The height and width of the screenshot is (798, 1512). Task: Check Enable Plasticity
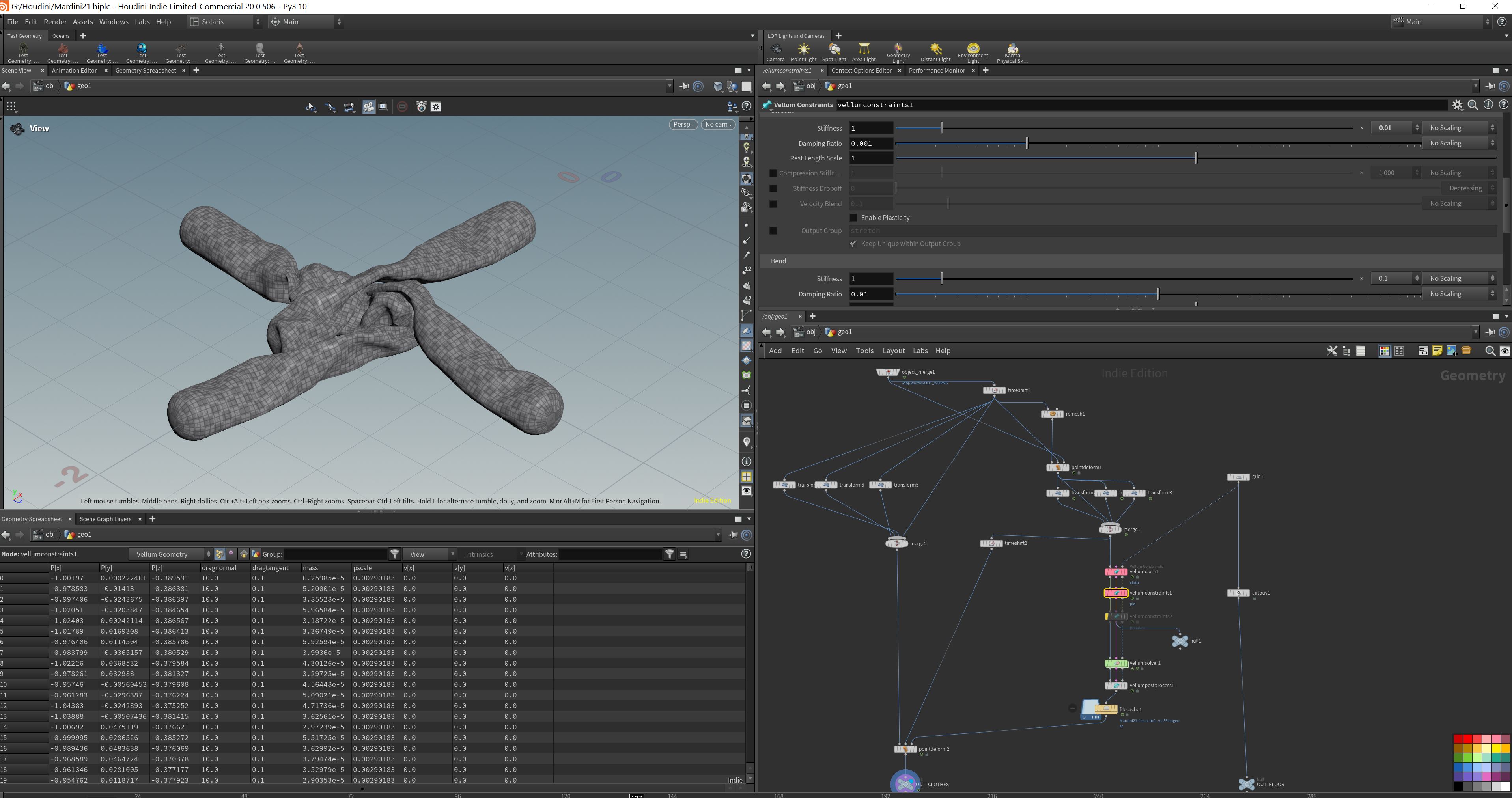point(853,218)
